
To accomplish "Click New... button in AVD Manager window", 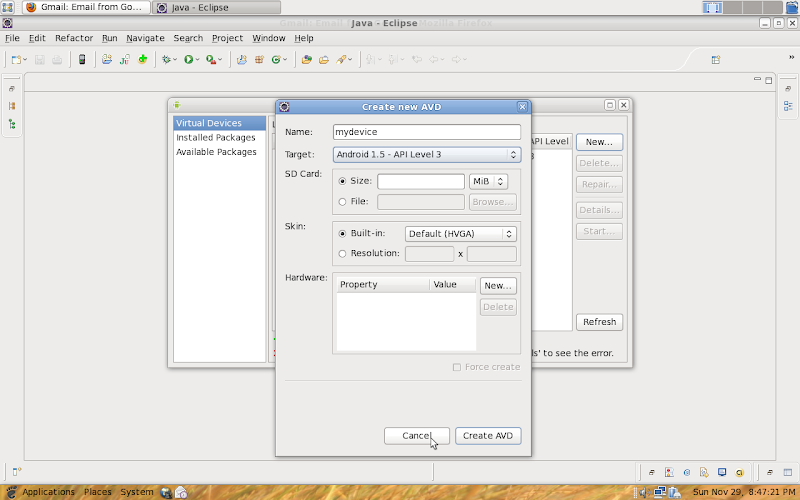I will click(599, 142).
